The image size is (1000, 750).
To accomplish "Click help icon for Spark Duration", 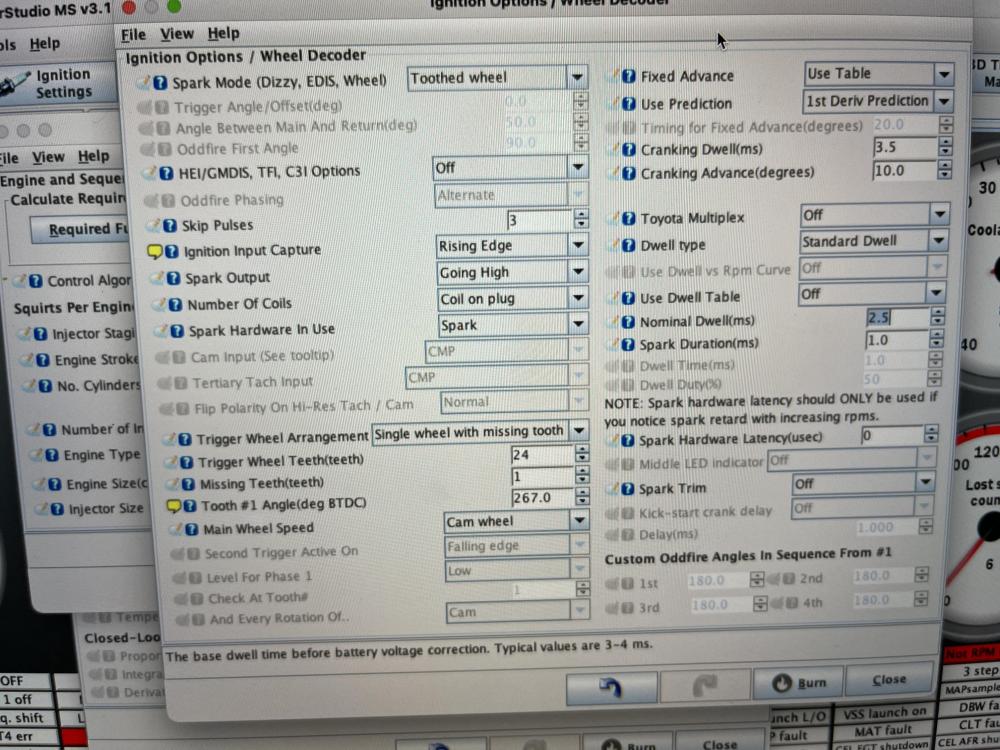I will pos(628,345).
